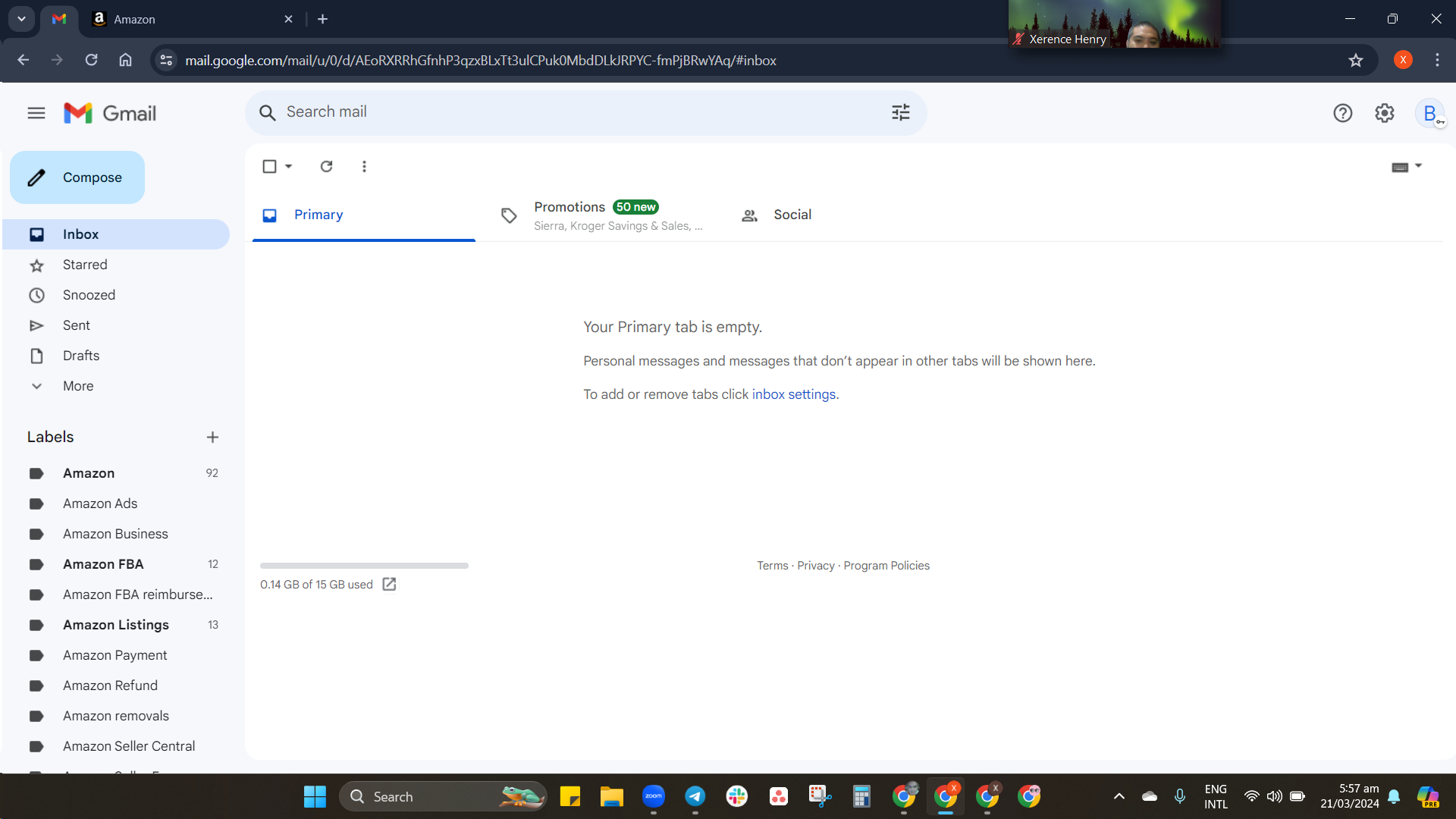Open the Privacy link
The height and width of the screenshot is (819, 1456).
click(x=816, y=566)
